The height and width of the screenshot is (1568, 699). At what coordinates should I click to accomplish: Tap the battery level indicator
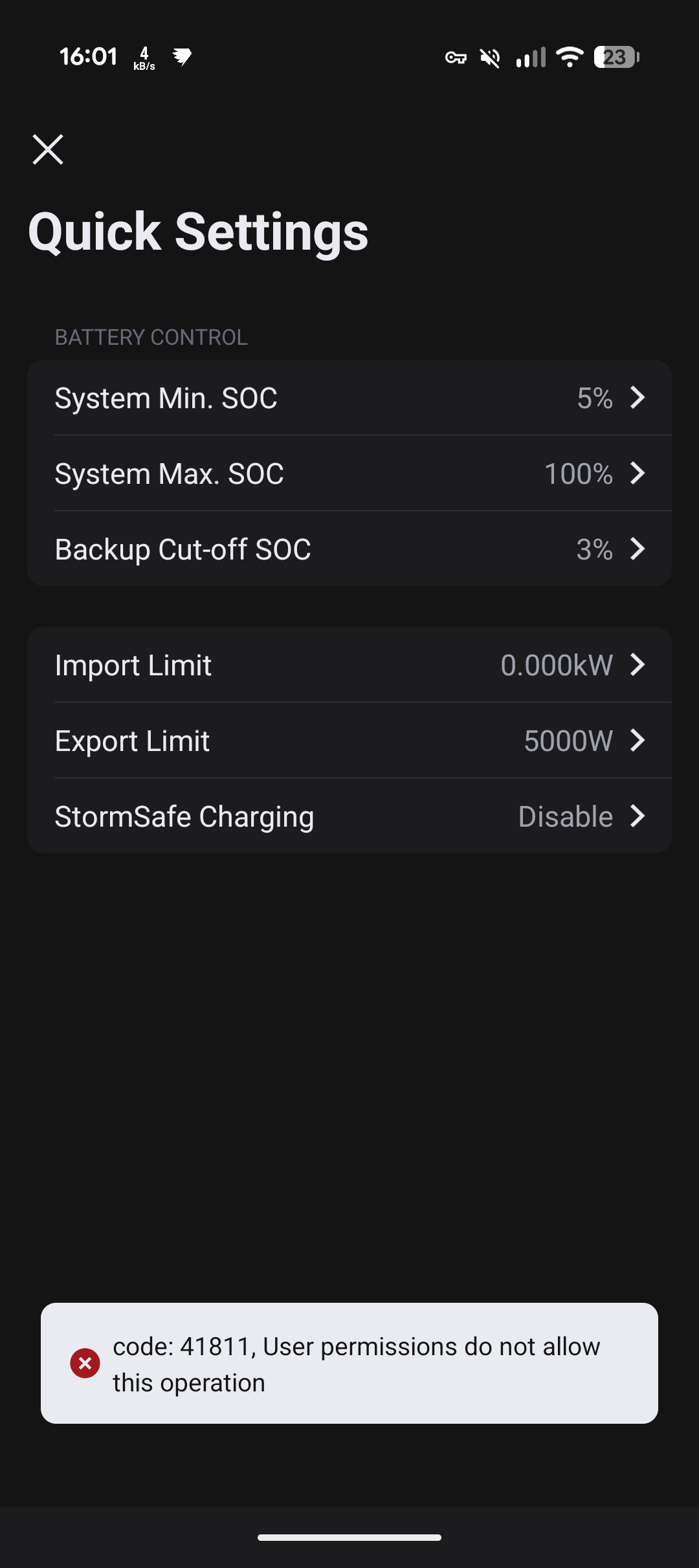pyautogui.click(x=616, y=57)
